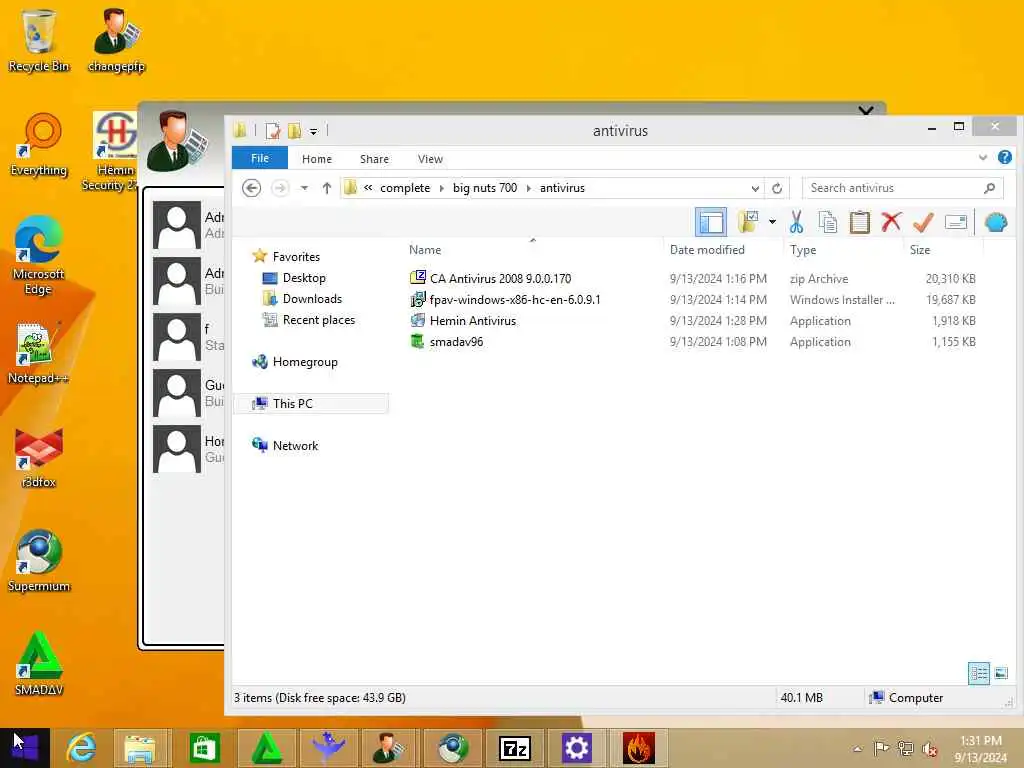Click the blue shell icon in toolbar
The height and width of the screenshot is (768, 1024).
click(x=996, y=223)
